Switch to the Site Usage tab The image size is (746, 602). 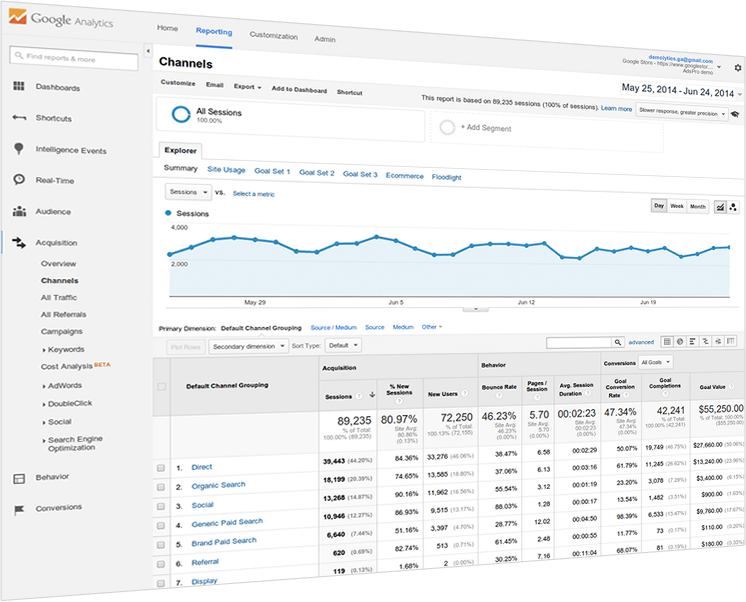226,172
